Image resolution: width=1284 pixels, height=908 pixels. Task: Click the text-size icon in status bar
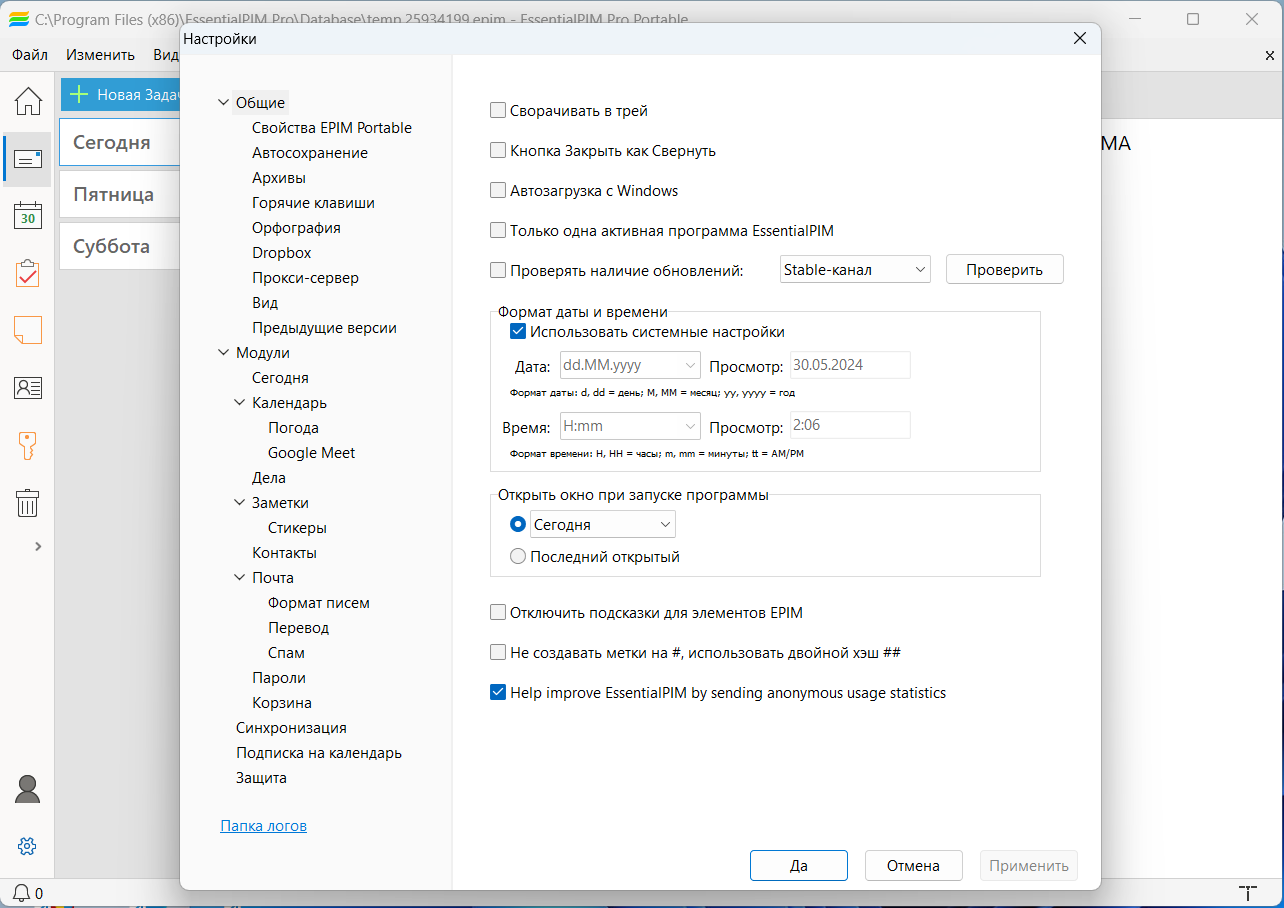[x=1247, y=893]
